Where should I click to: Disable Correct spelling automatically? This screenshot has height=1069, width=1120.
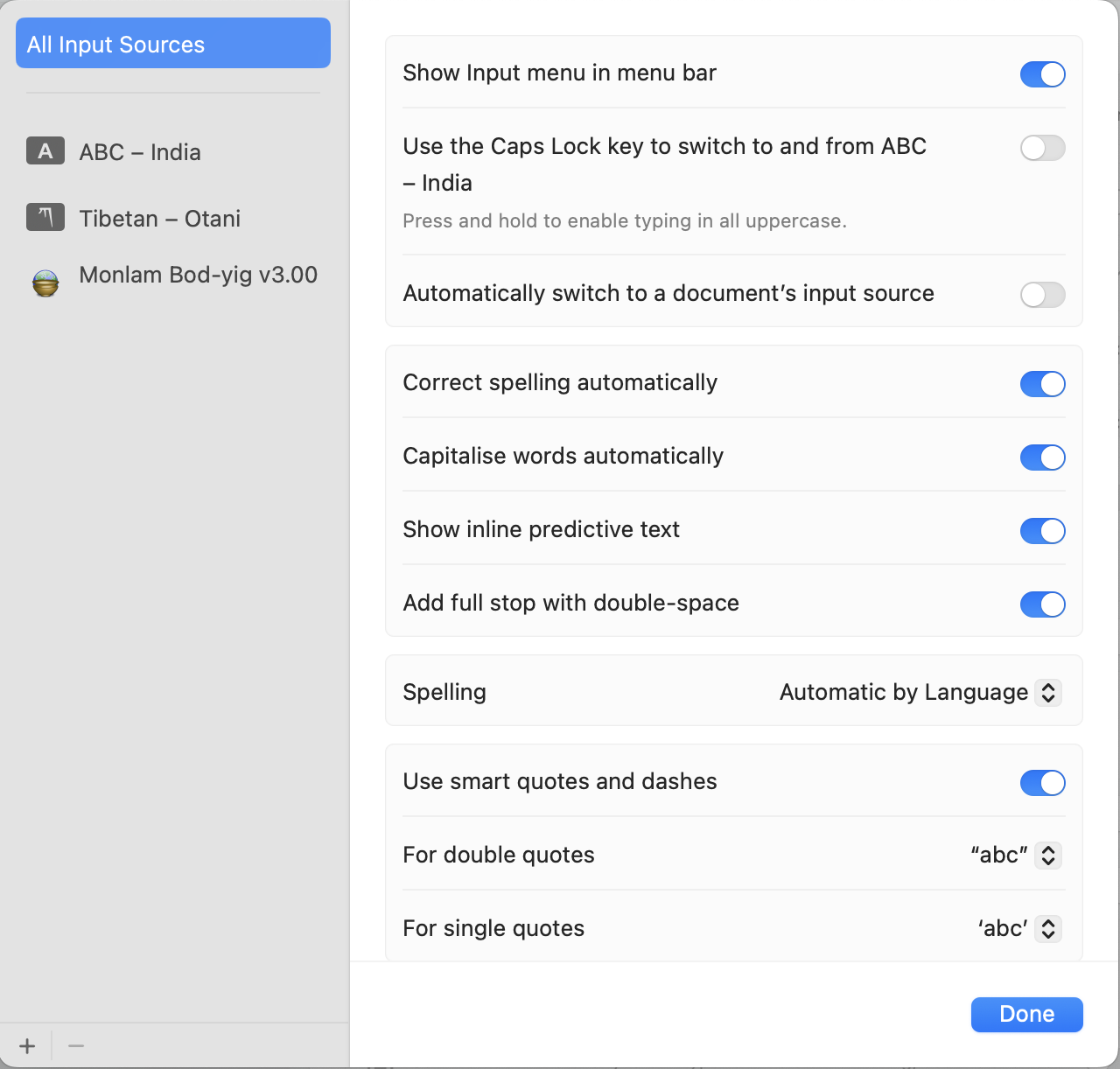click(x=1042, y=384)
